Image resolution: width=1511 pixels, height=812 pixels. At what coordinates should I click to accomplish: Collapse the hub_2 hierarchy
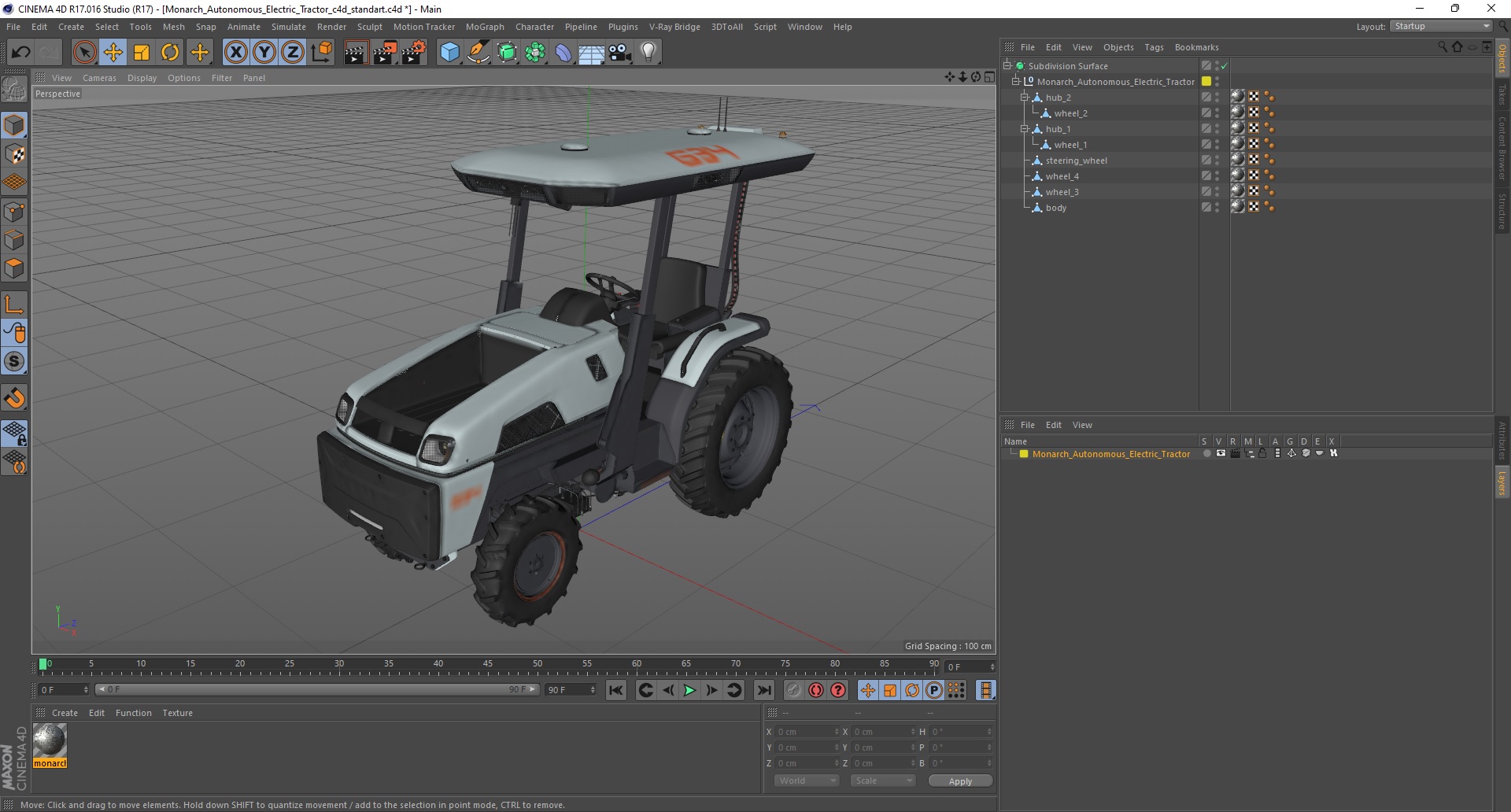(1024, 98)
